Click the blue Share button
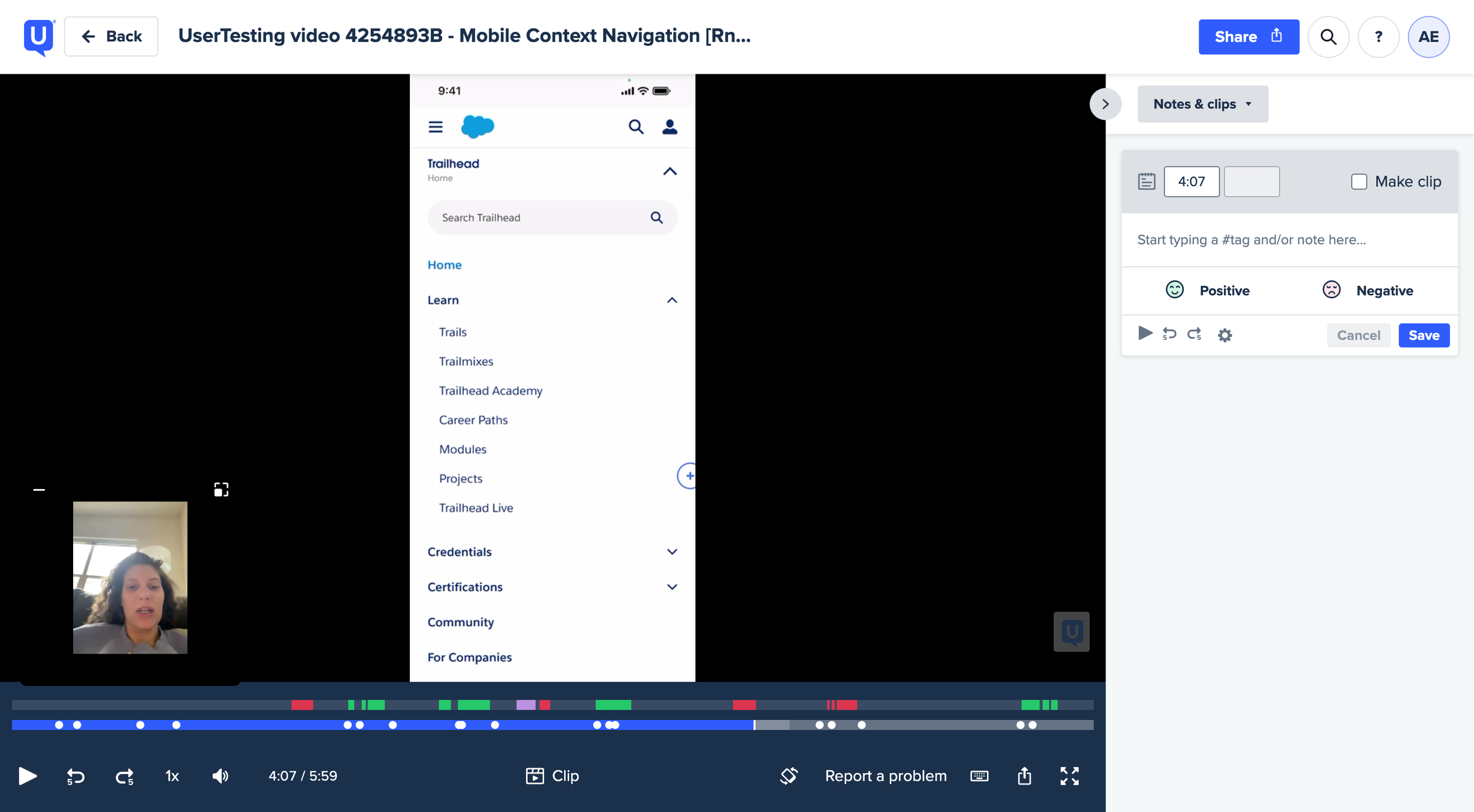Screen dimensions: 1474x812 tap(1249, 37)
